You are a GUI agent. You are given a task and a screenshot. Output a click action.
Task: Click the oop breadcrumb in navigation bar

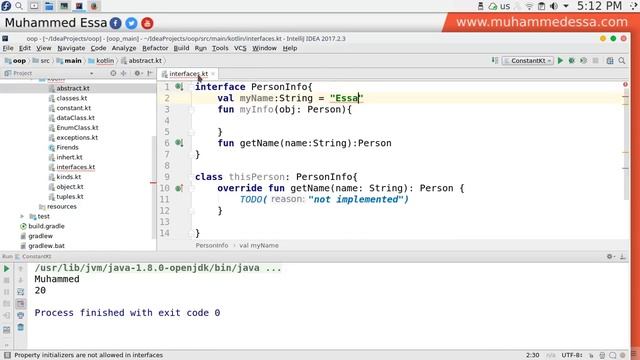pyautogui.click(x=16, y=60)
